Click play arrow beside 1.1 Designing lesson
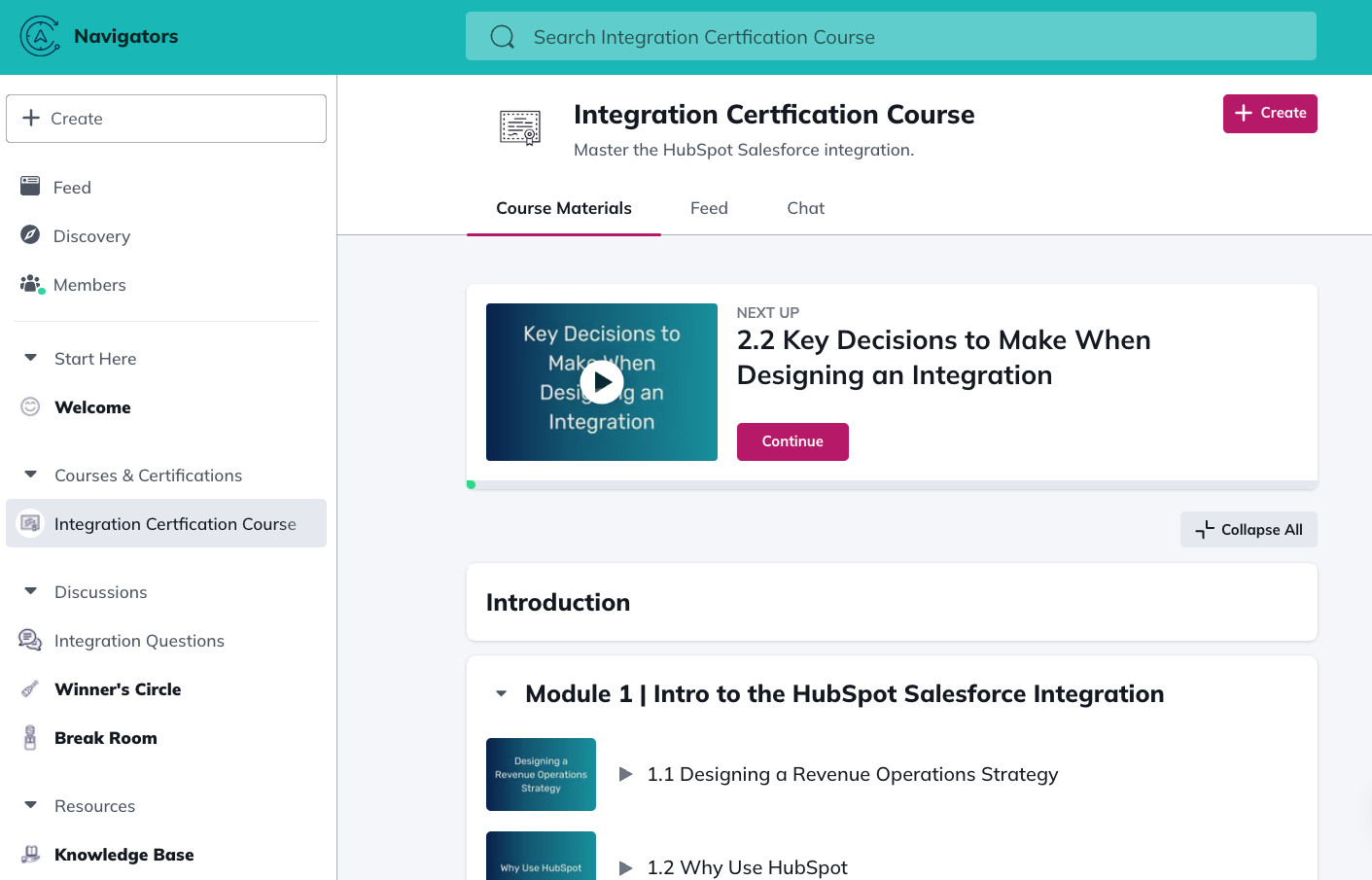1372x880 pixels. tap(626, 774)
